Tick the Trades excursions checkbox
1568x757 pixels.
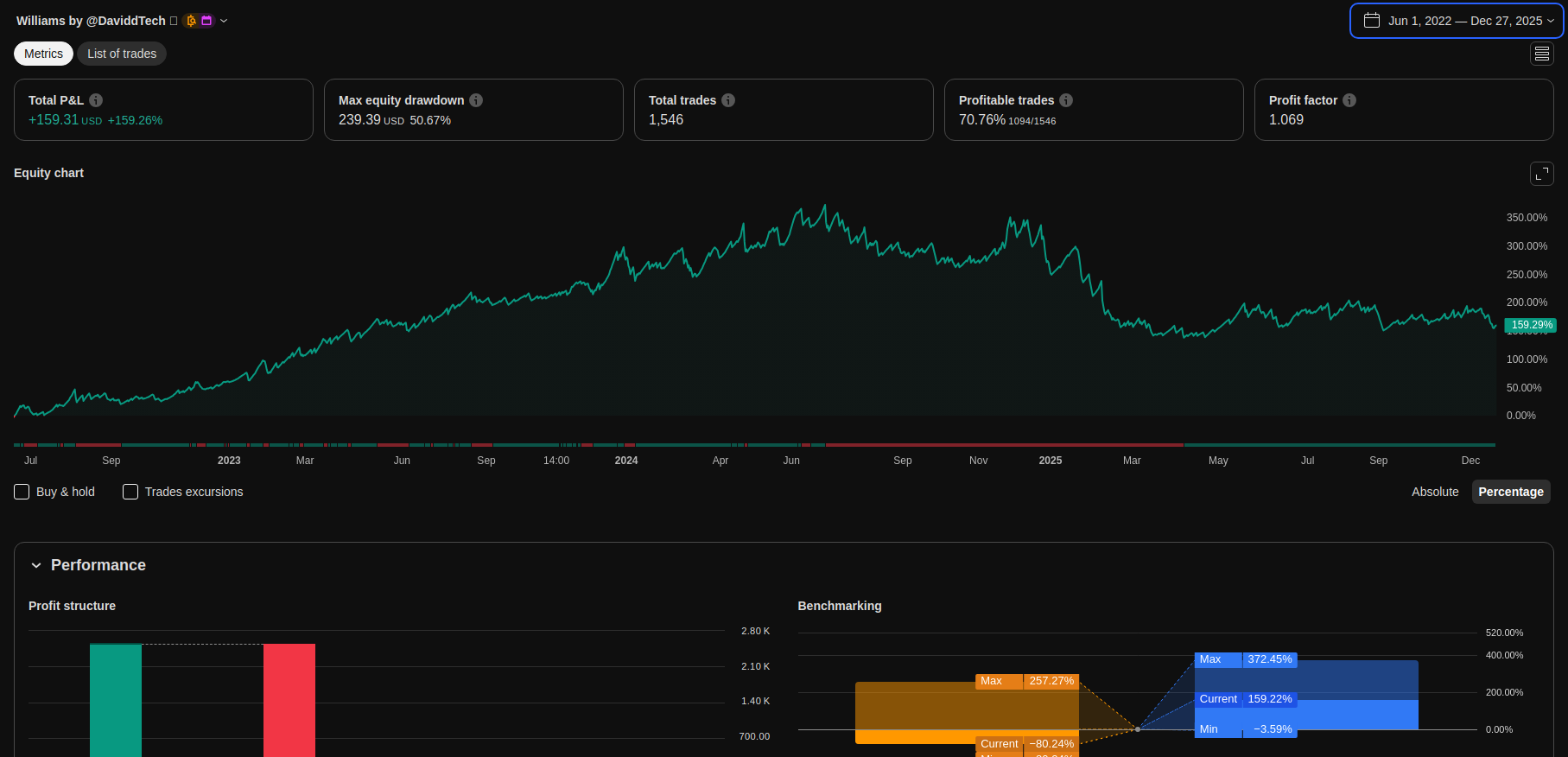coord(130,492)
